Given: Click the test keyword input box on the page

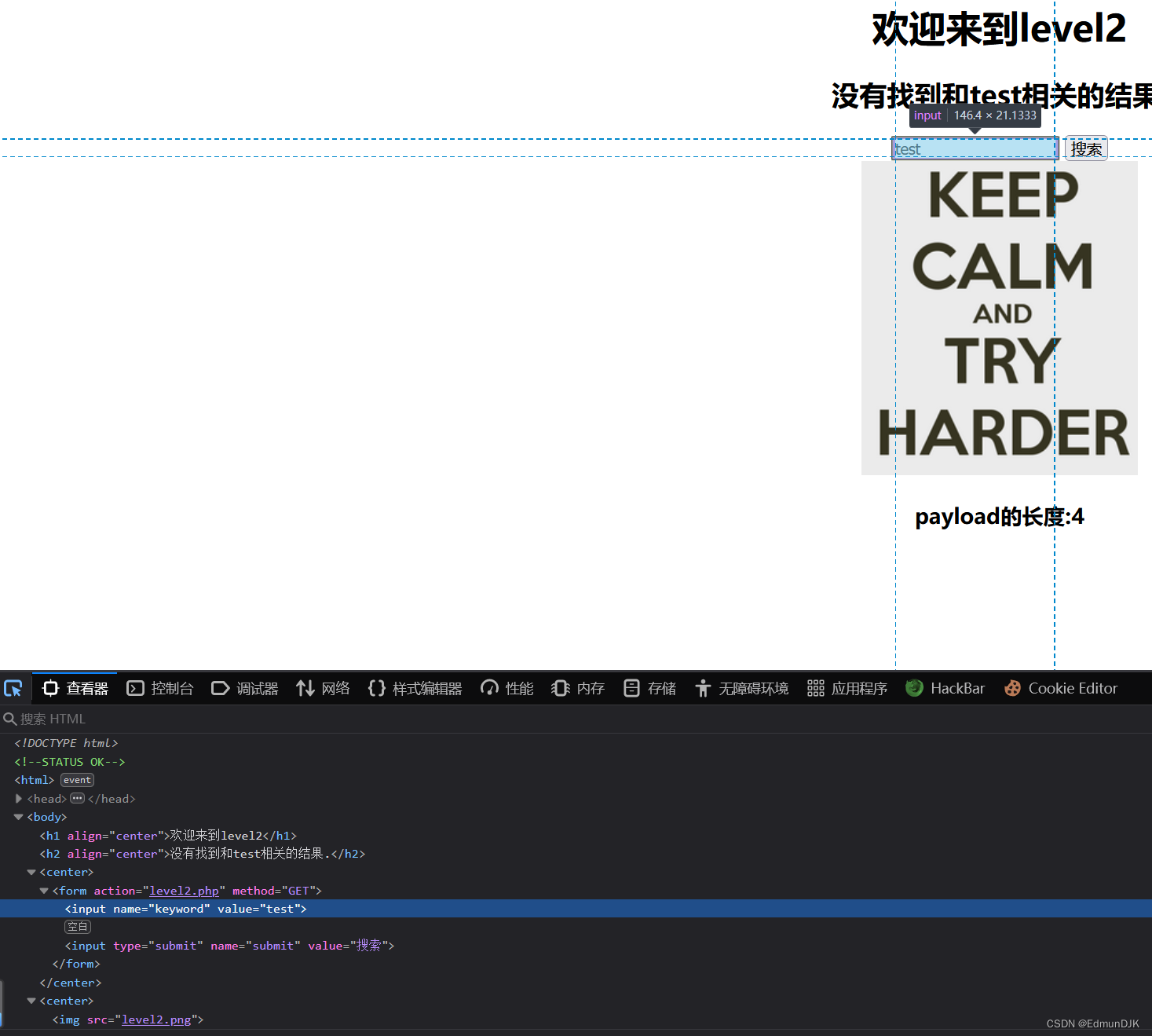Looking at the screenshot, I should point(975,148).
